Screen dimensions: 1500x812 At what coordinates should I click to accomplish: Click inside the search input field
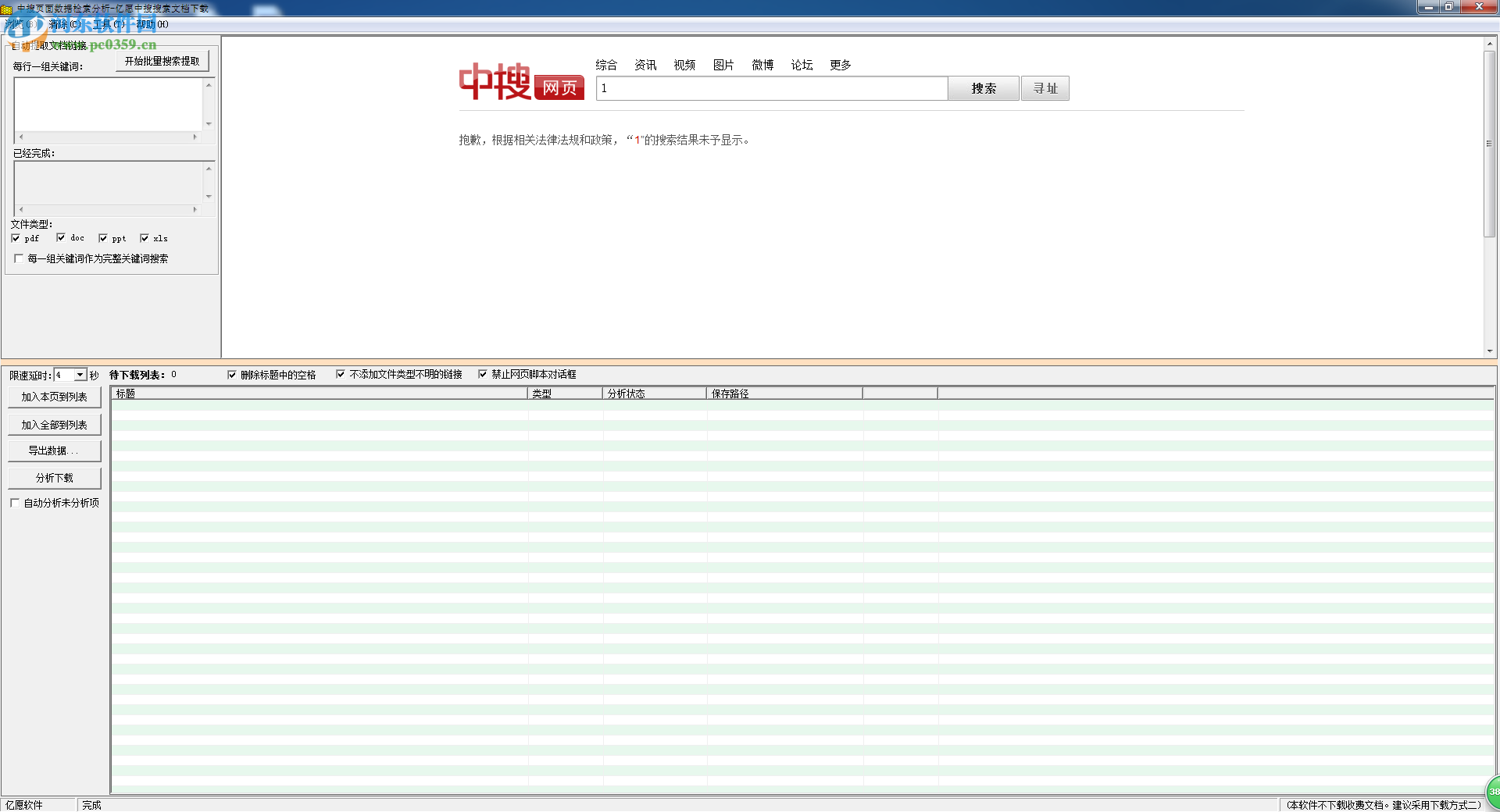770,88
